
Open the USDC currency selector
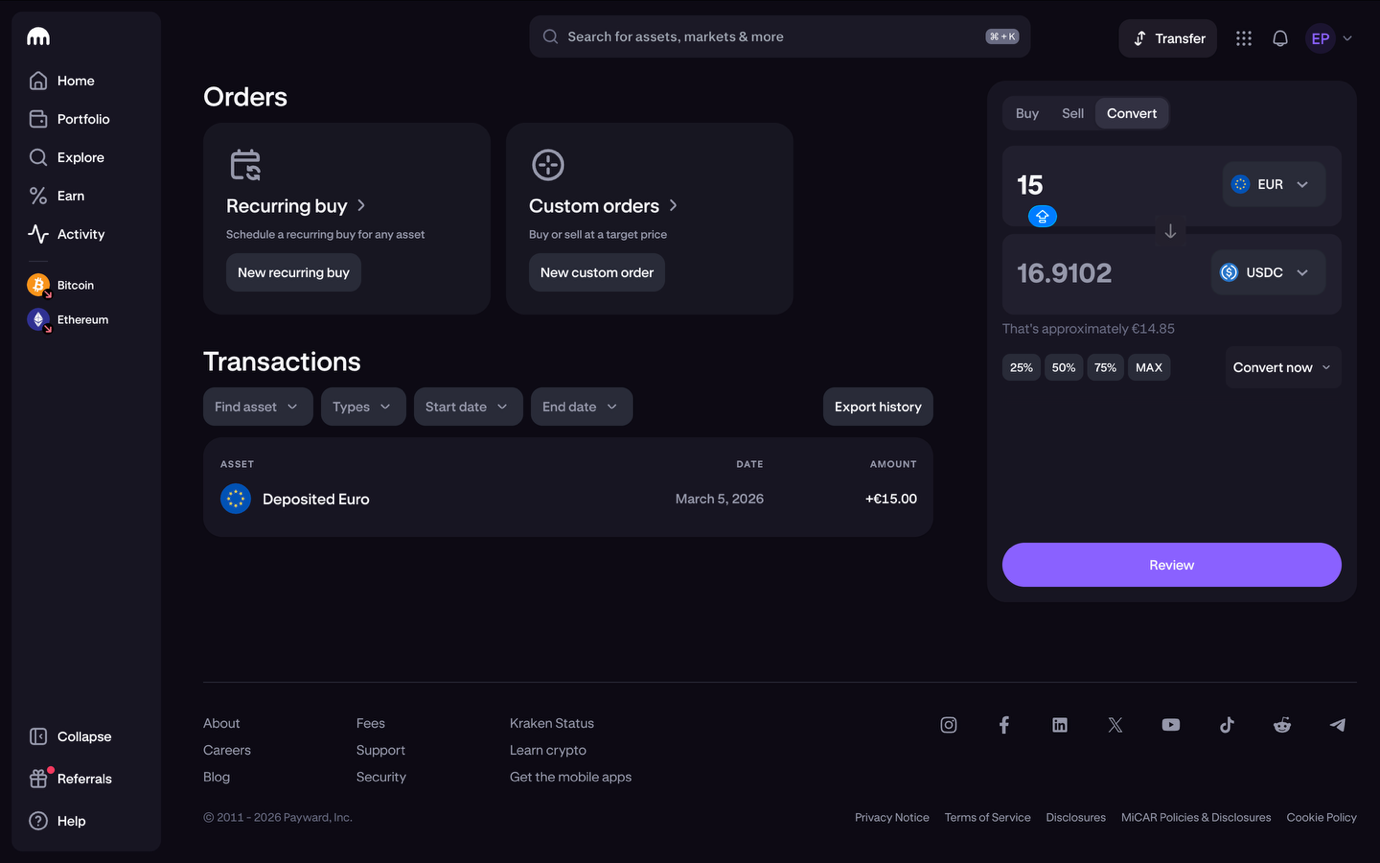(1268, 272)
